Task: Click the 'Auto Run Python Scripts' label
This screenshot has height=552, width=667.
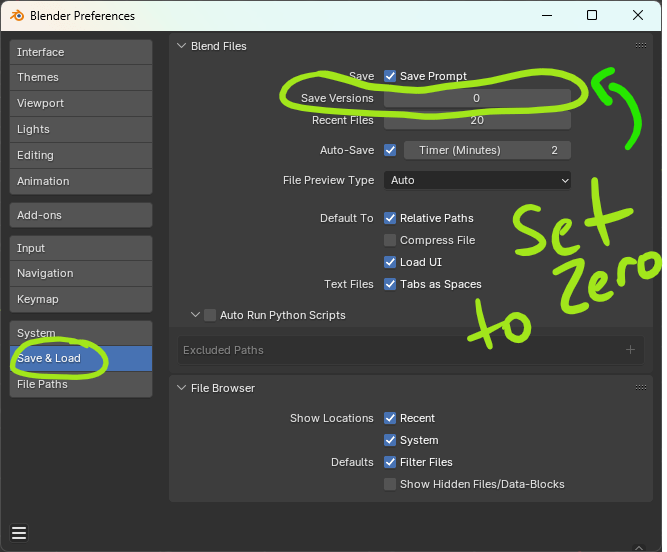Action: click(282, 315)
